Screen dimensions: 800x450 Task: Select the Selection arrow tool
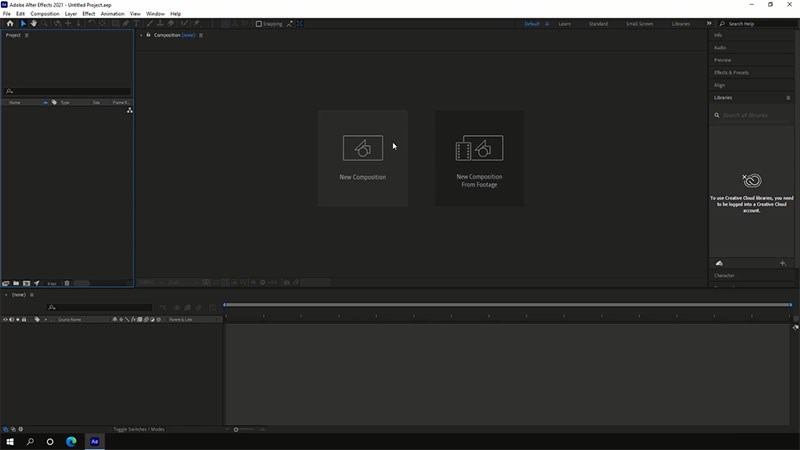click(x=23, y=23)
